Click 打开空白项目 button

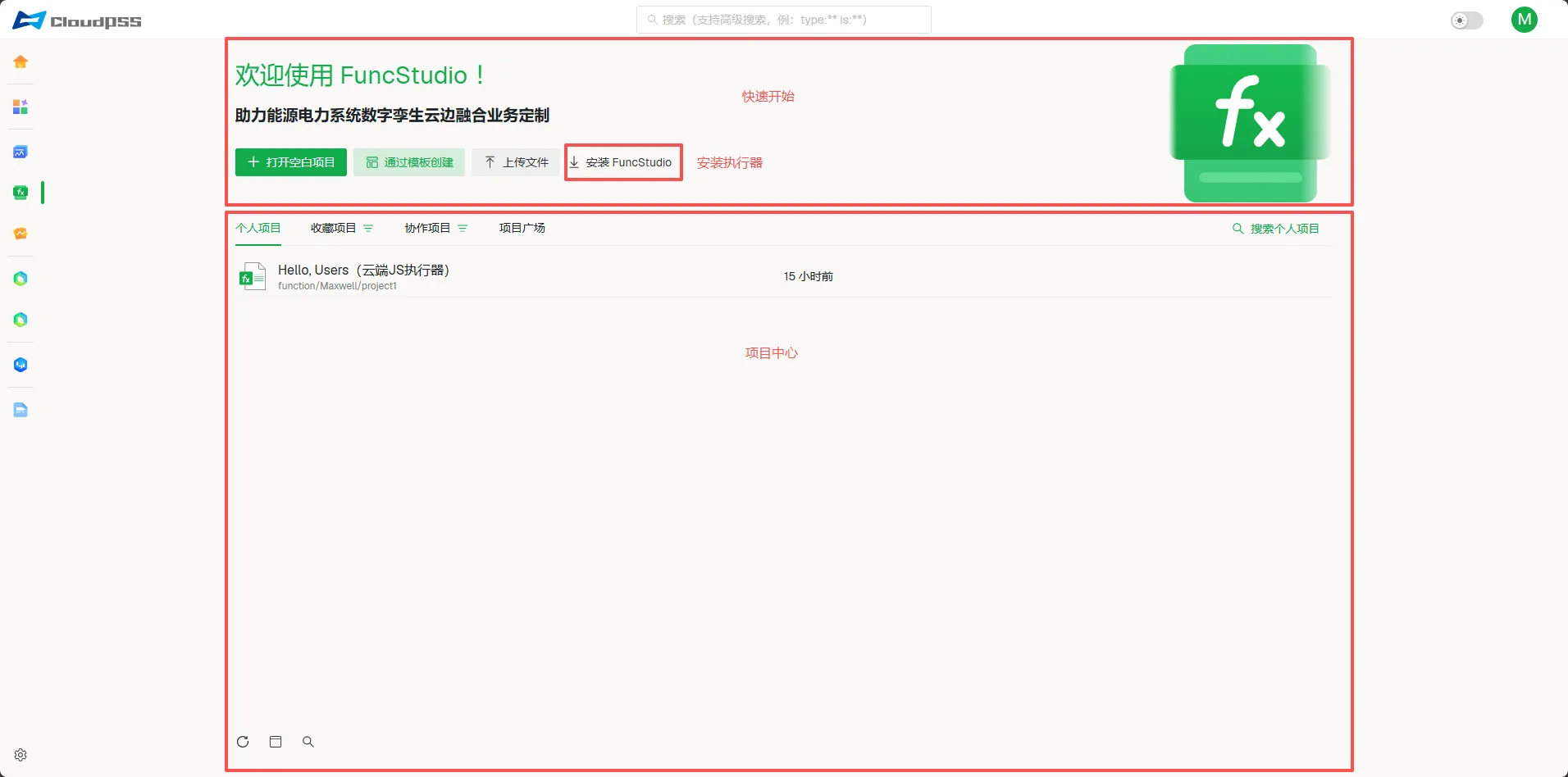291,162
